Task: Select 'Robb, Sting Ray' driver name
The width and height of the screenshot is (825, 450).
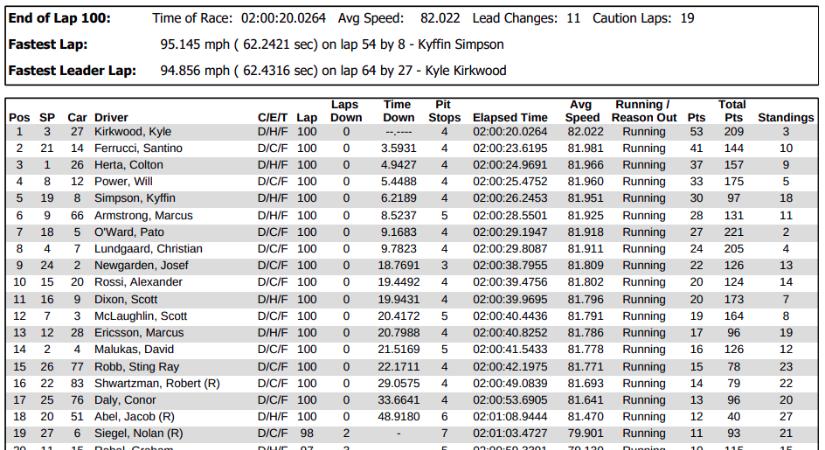Action: pos(137,367)
